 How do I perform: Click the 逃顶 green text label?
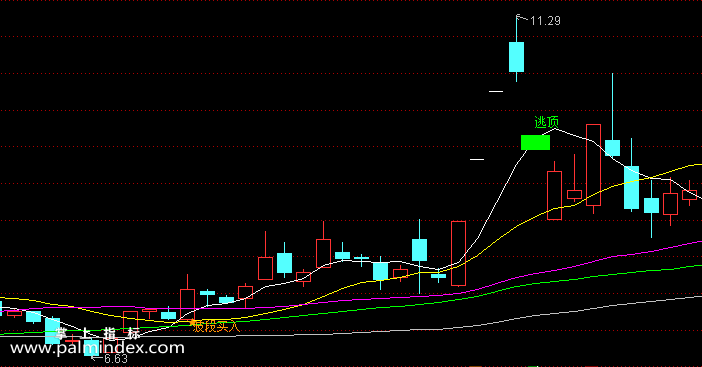click(x=547, y=122)
